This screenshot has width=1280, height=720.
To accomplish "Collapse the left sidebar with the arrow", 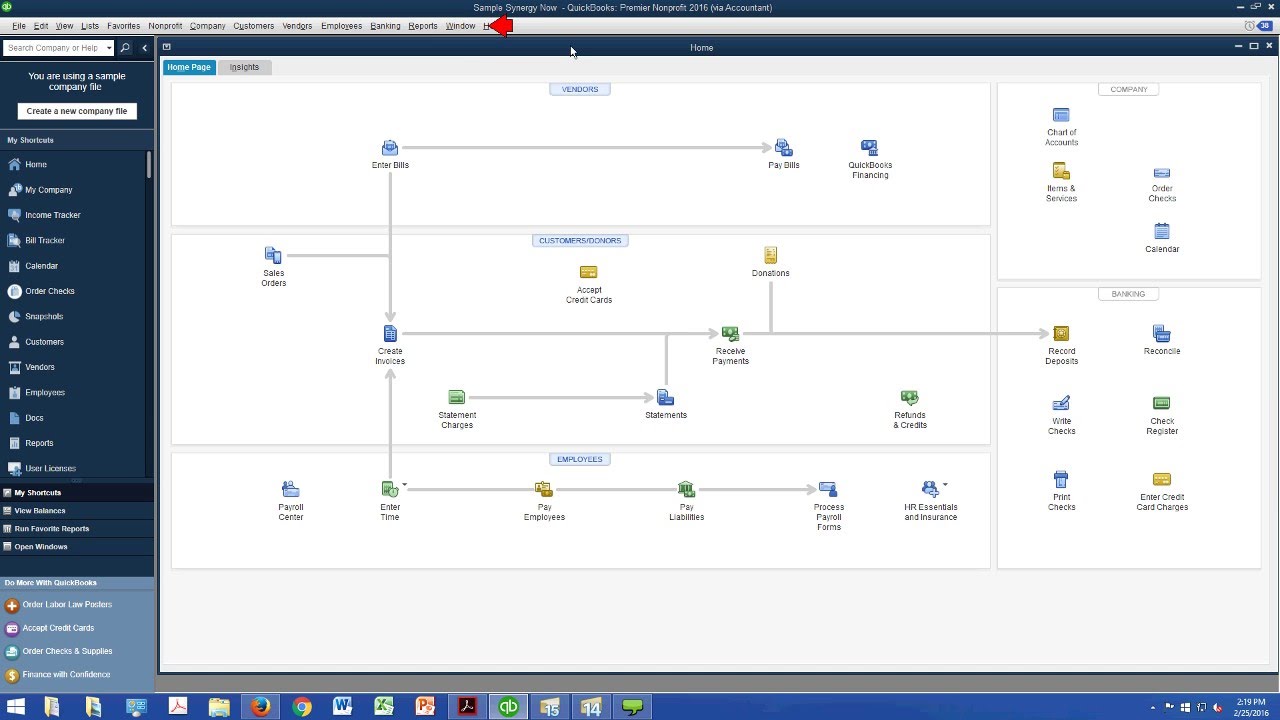I will pyautogui.click(x=144, y=48).
